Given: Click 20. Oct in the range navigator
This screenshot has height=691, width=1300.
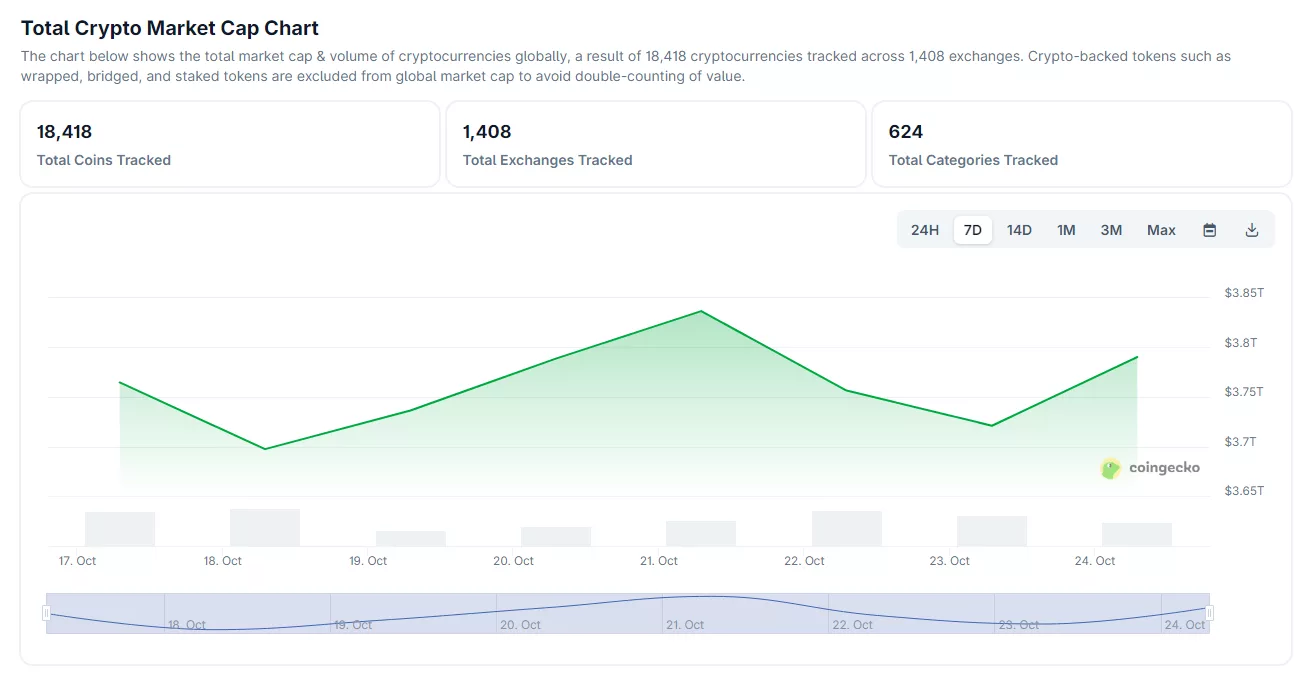Looking at the screenshot, I should click(x=520, y=624).
